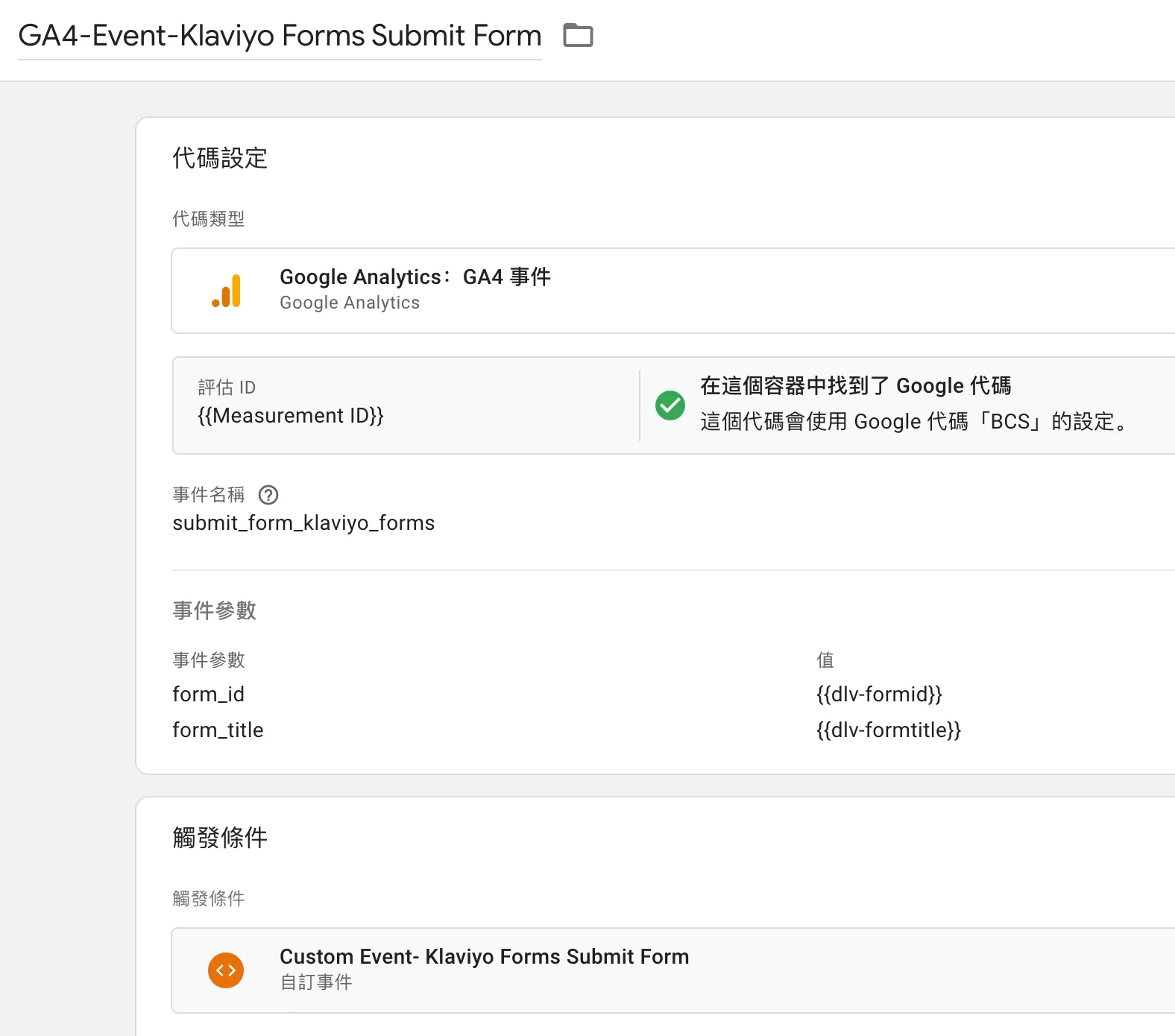Click the 事件名稱 help question mark icon
The image size is (1175, 1036).
[x=268, y=495]
